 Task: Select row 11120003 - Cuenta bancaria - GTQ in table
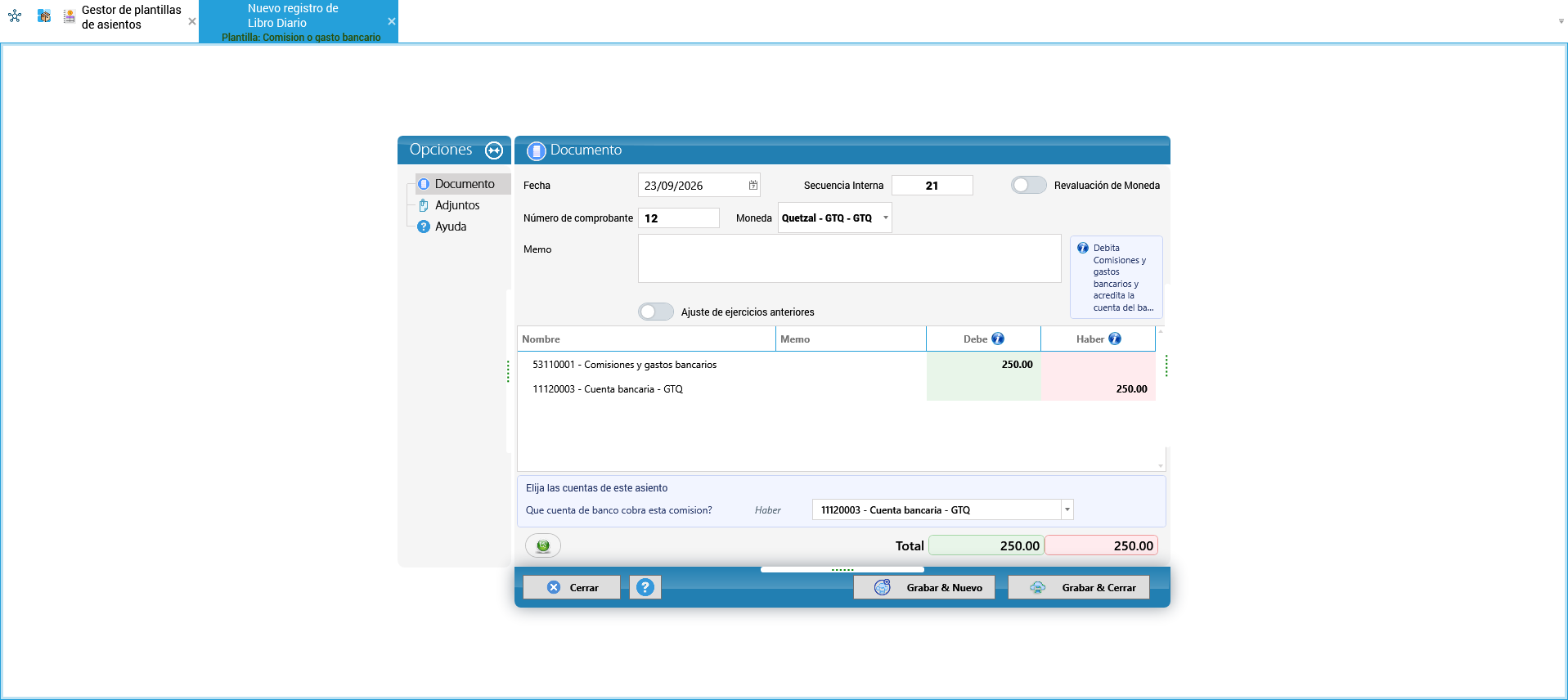coord(837,389)
